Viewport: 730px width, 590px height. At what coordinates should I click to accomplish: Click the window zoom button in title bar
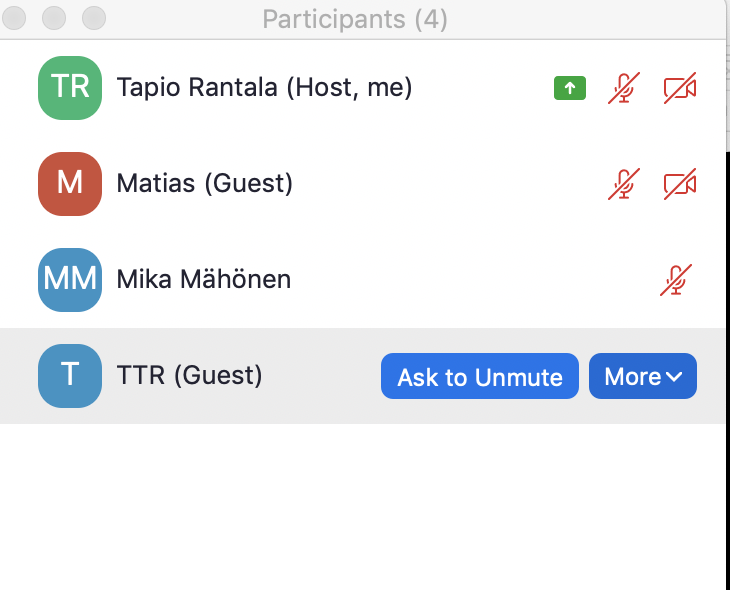(94, 18)
